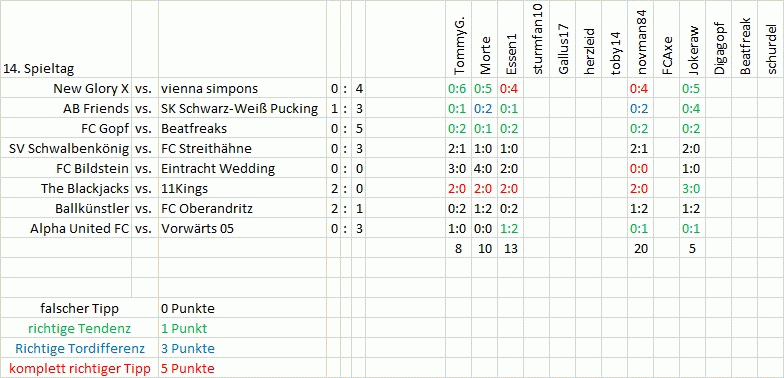Click the New Glory X team cell

click(66, 88)
